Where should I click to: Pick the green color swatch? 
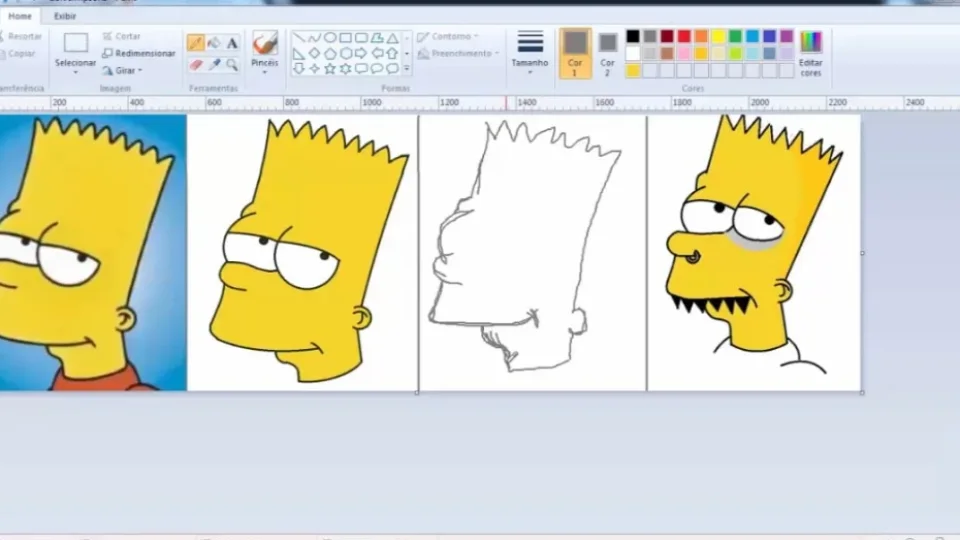[735, 37]
